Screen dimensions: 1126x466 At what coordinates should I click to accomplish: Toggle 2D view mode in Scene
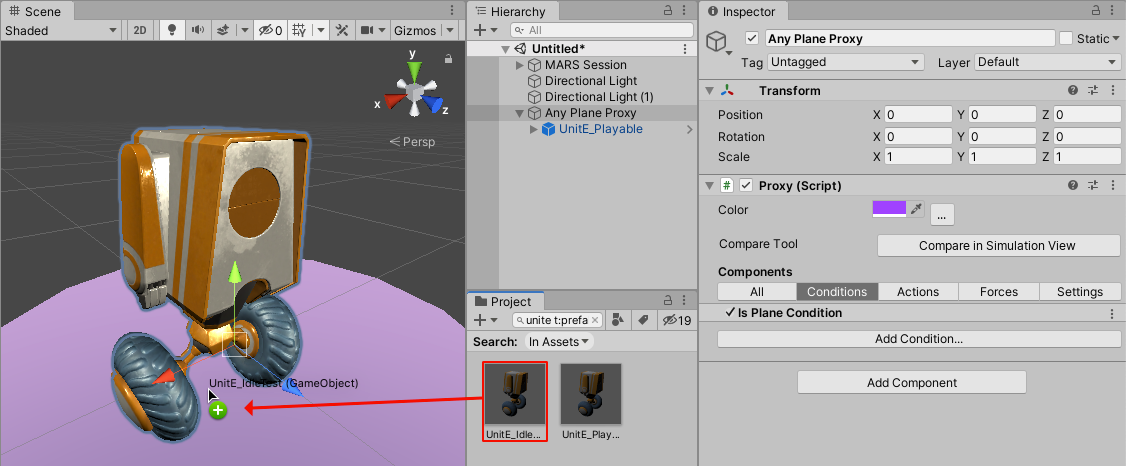click(x=140, y=30)
